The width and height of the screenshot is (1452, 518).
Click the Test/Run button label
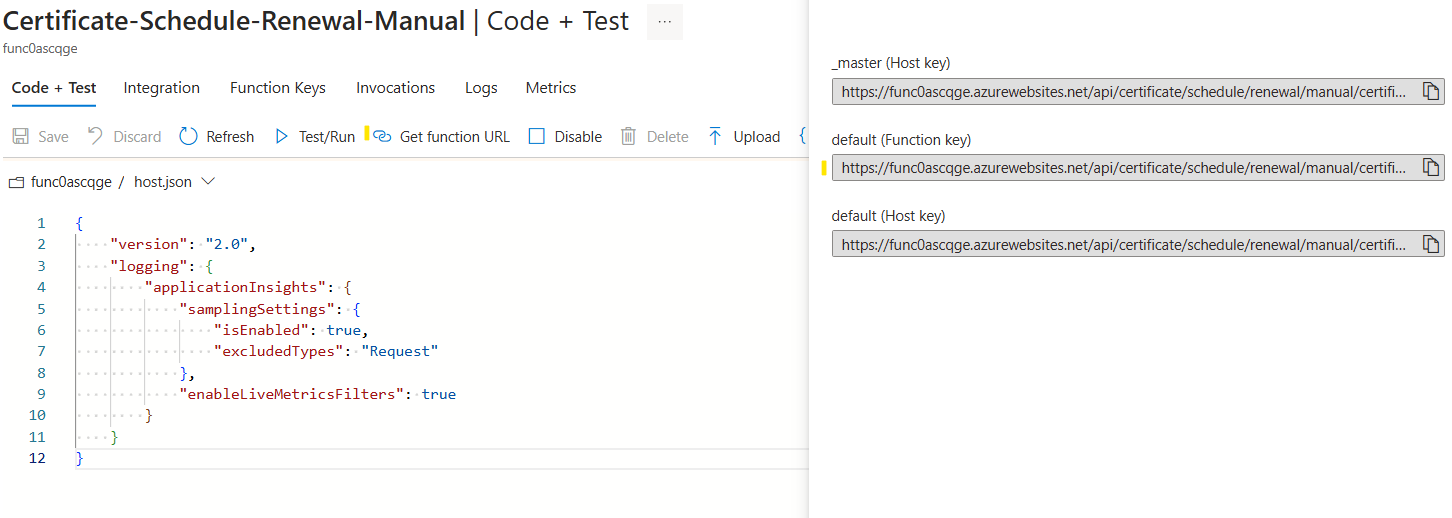pyautogui.click(x=327, y=137)
